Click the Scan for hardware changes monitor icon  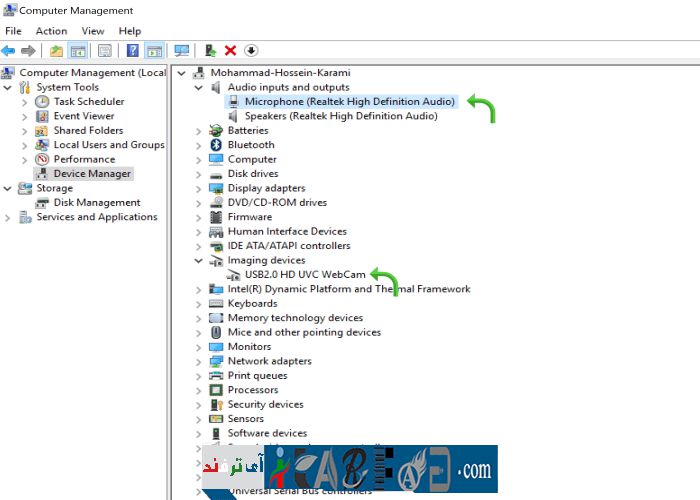point(181,51)
